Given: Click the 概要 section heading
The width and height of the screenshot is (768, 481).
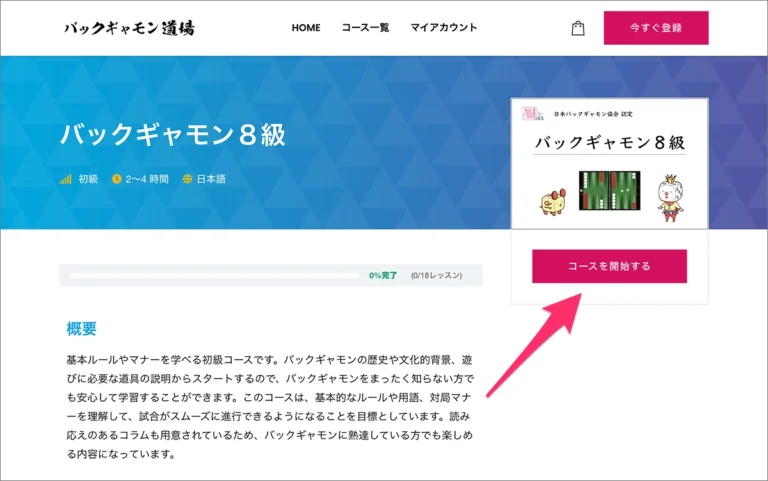Looking at the screenshot, I should [81, 328].
